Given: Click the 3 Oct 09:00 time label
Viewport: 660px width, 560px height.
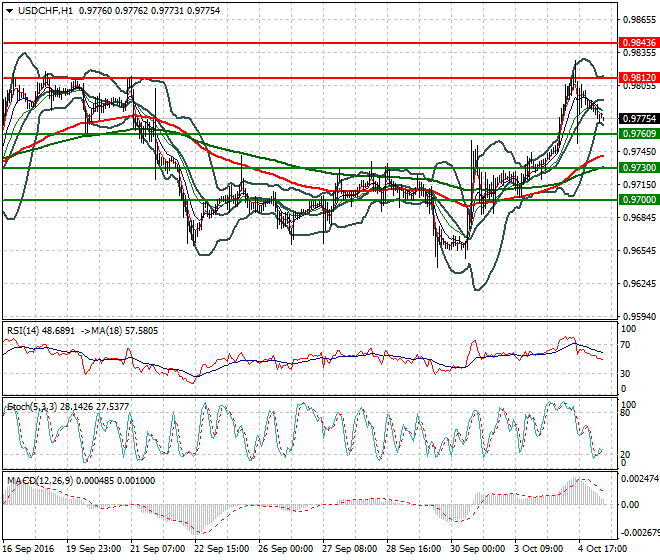Looking at the screenshot, I should [x=539, y=549].
